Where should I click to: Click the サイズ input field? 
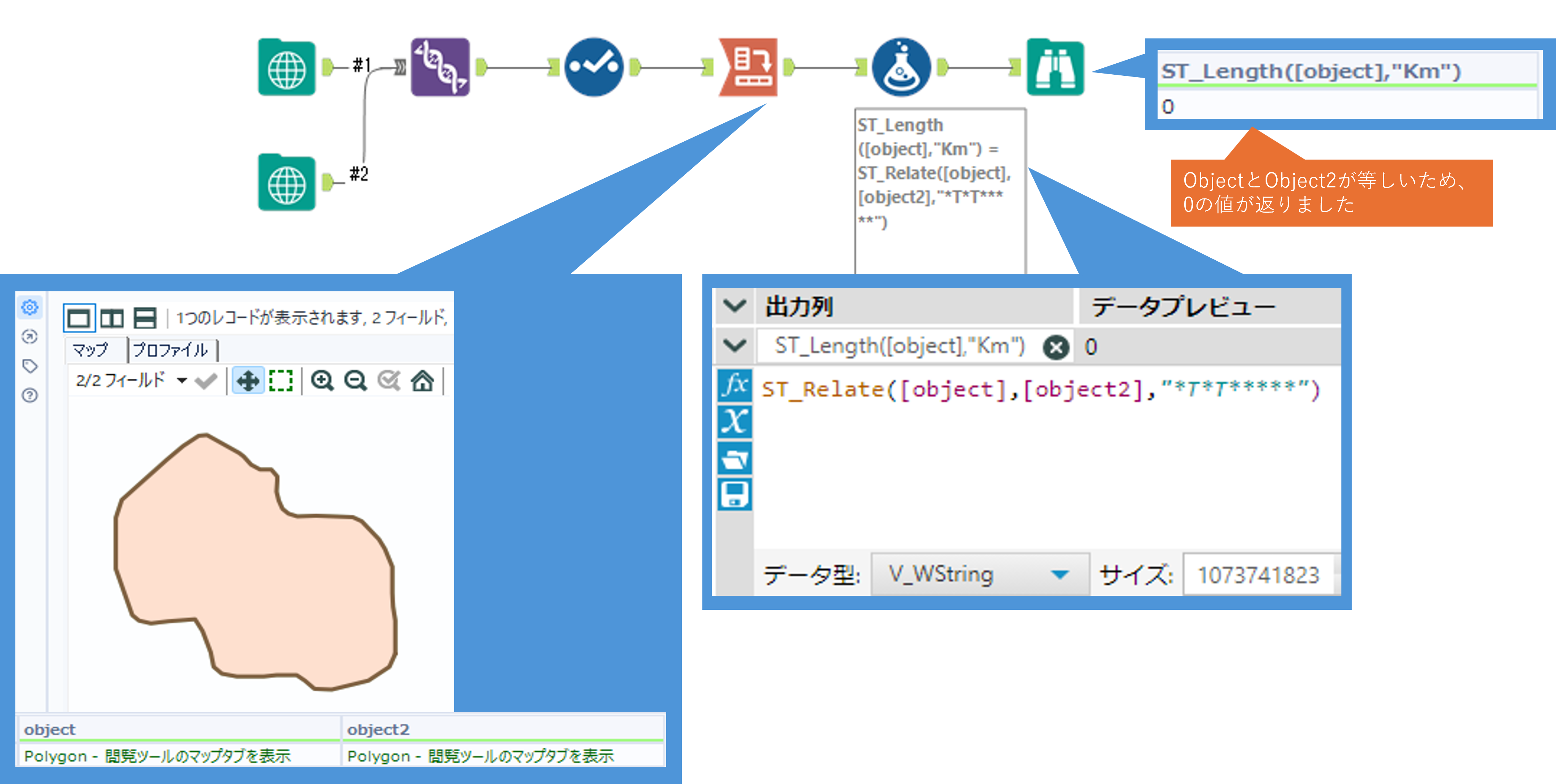(x=1258, y=575)
